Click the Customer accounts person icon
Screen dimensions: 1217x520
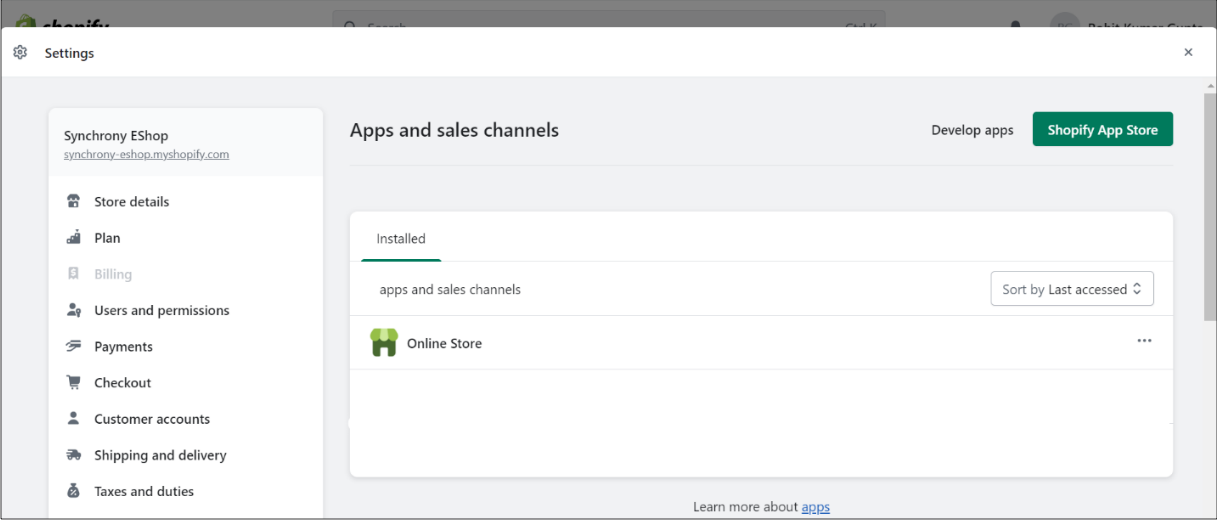coord(73,418)
